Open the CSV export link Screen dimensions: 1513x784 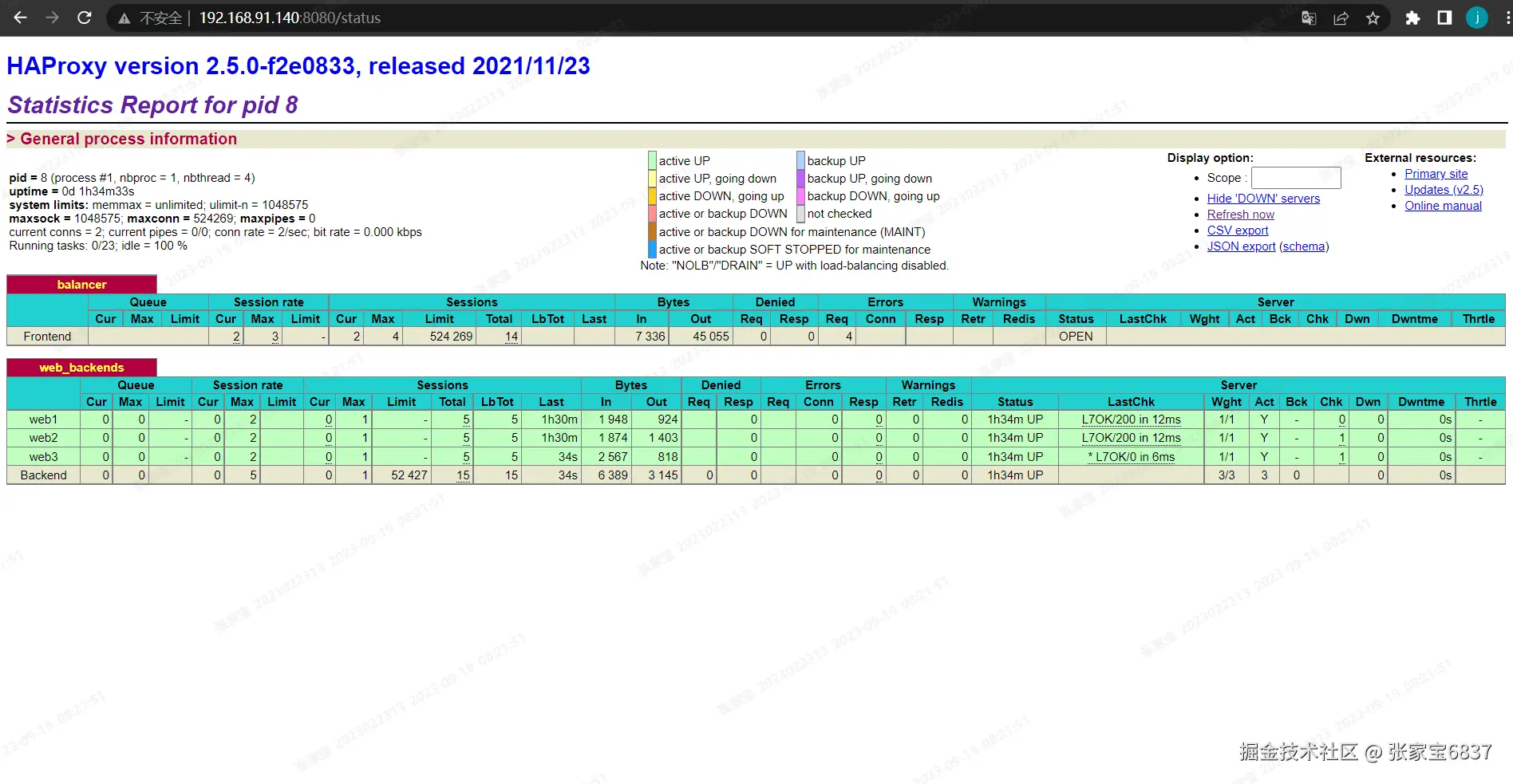click(x=1238, y=230)
